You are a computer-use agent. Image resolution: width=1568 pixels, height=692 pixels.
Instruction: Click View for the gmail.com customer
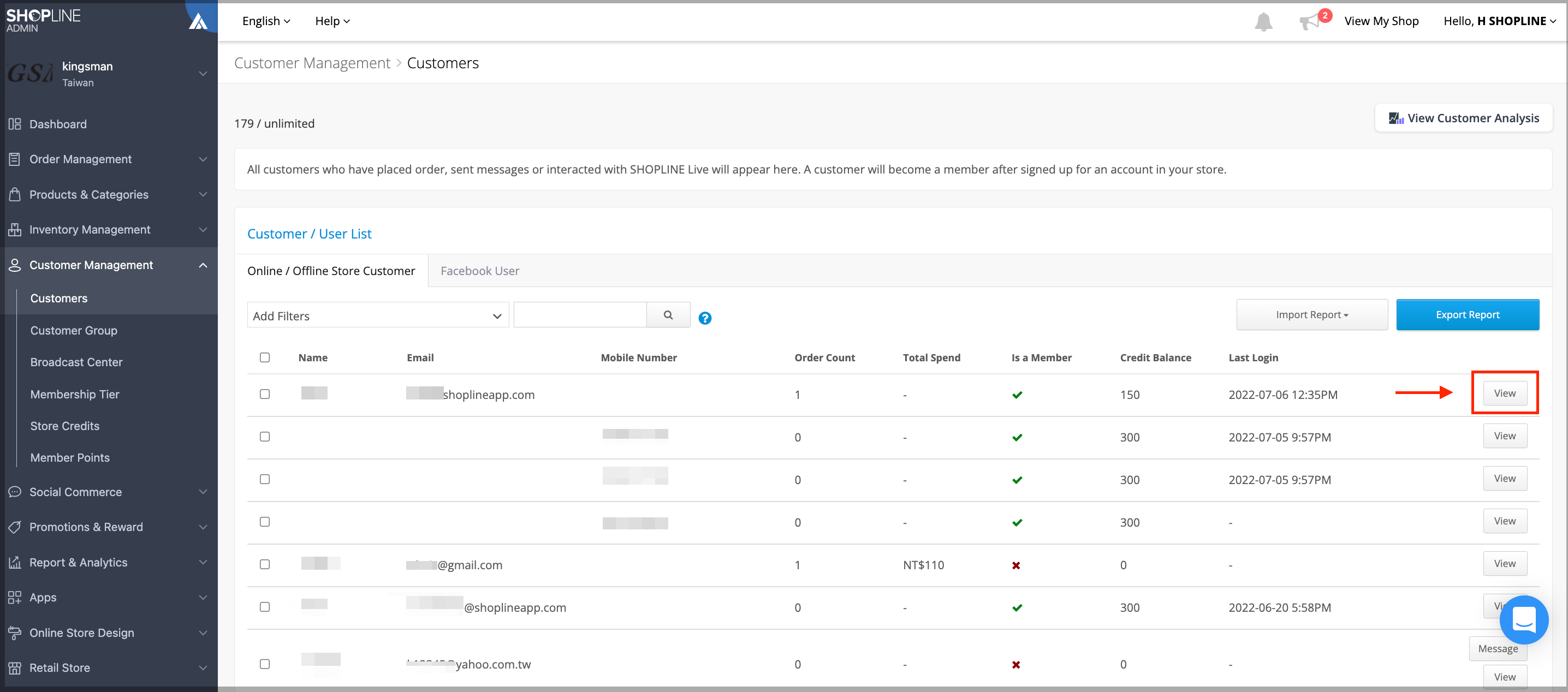point(1505,564)
